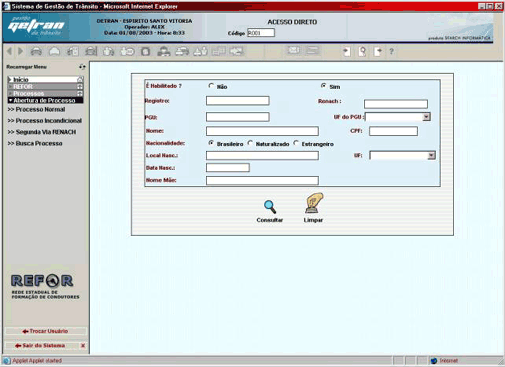Viewport: 505px width, 367px height.
Task: Expand the Processos menu section
Action: click(x=45, y=93)
